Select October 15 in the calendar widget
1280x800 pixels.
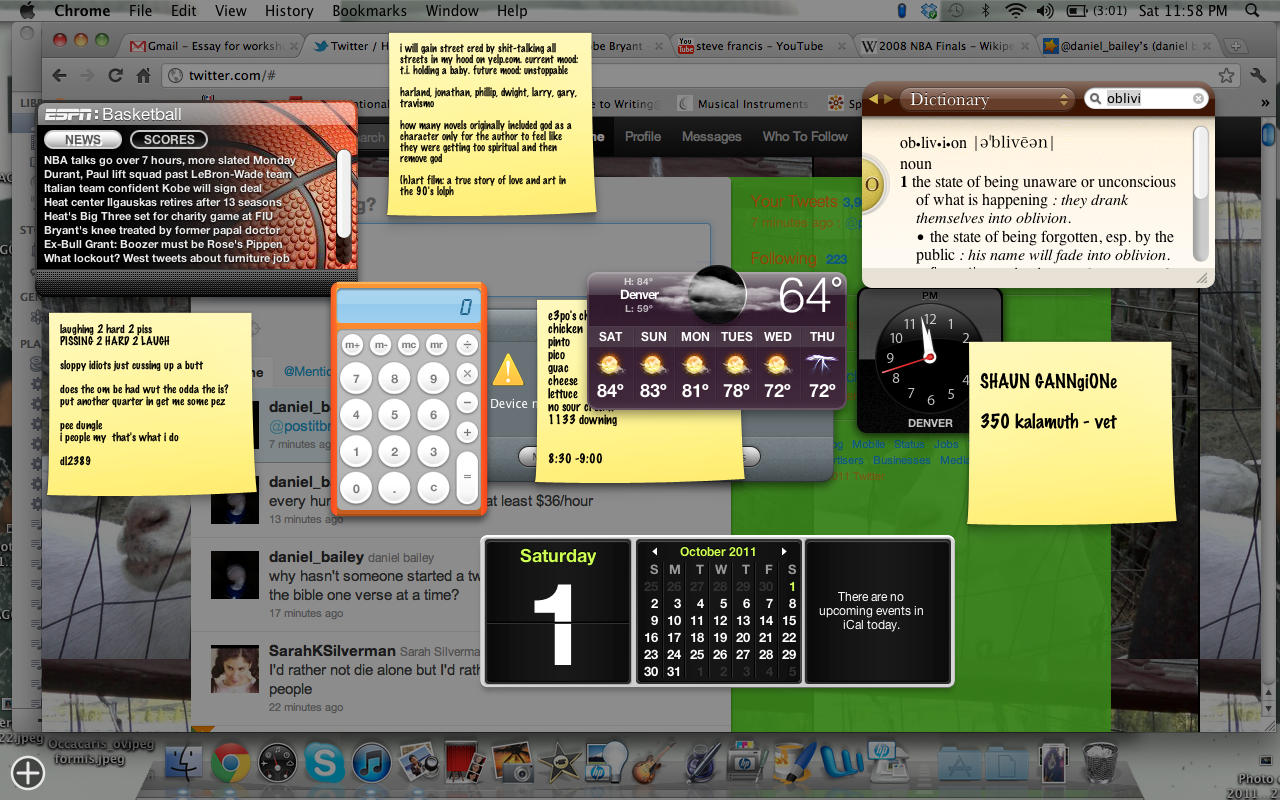pyautogui.click(x=789, y=621)
